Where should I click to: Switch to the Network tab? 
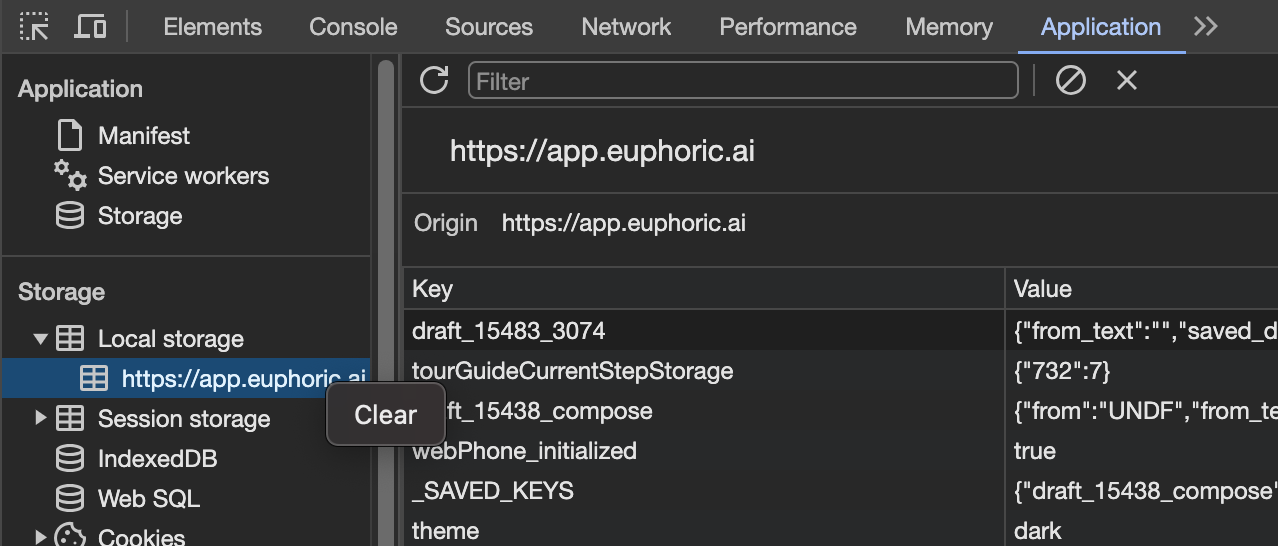[x=626, y=27]
